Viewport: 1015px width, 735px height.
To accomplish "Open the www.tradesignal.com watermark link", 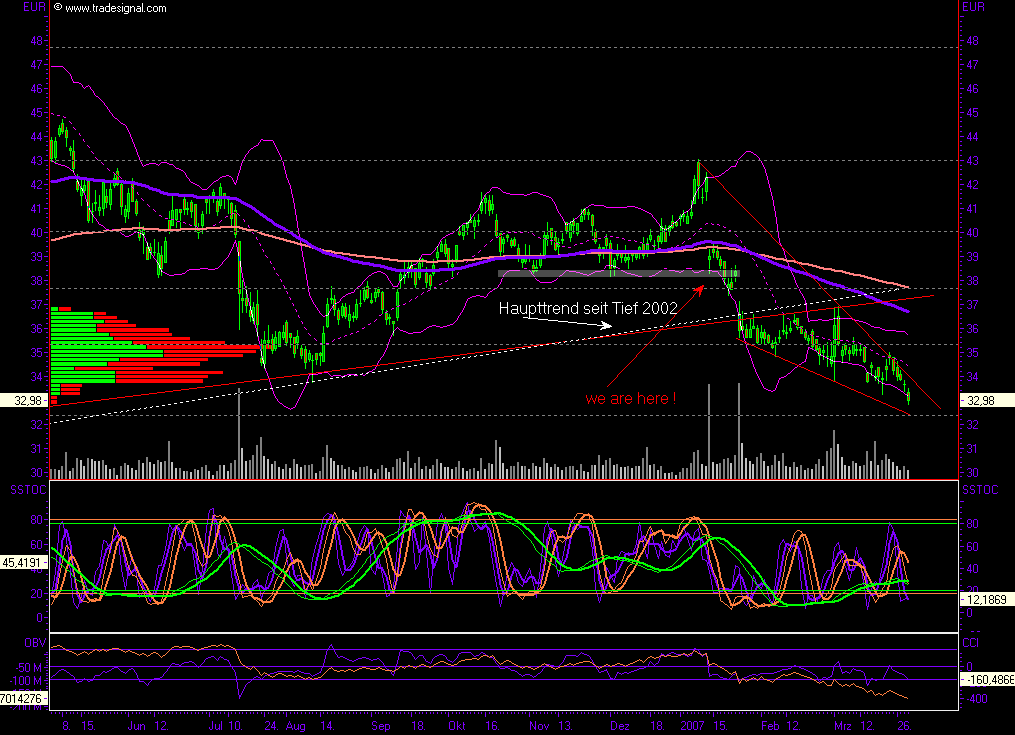I will tap(116, 8).
